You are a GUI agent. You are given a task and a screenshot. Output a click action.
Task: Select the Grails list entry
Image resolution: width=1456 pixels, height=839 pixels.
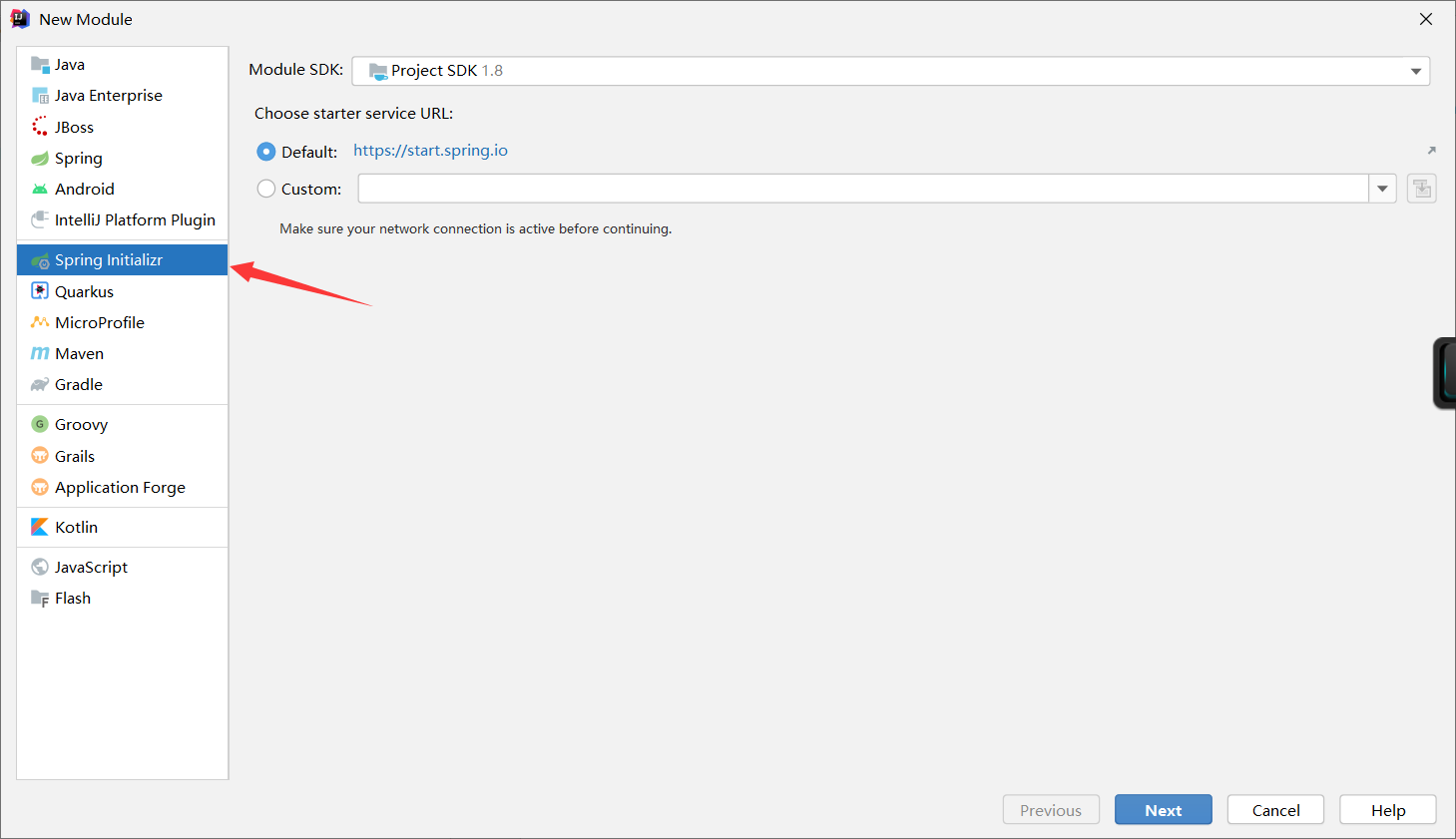click(123, 456)
